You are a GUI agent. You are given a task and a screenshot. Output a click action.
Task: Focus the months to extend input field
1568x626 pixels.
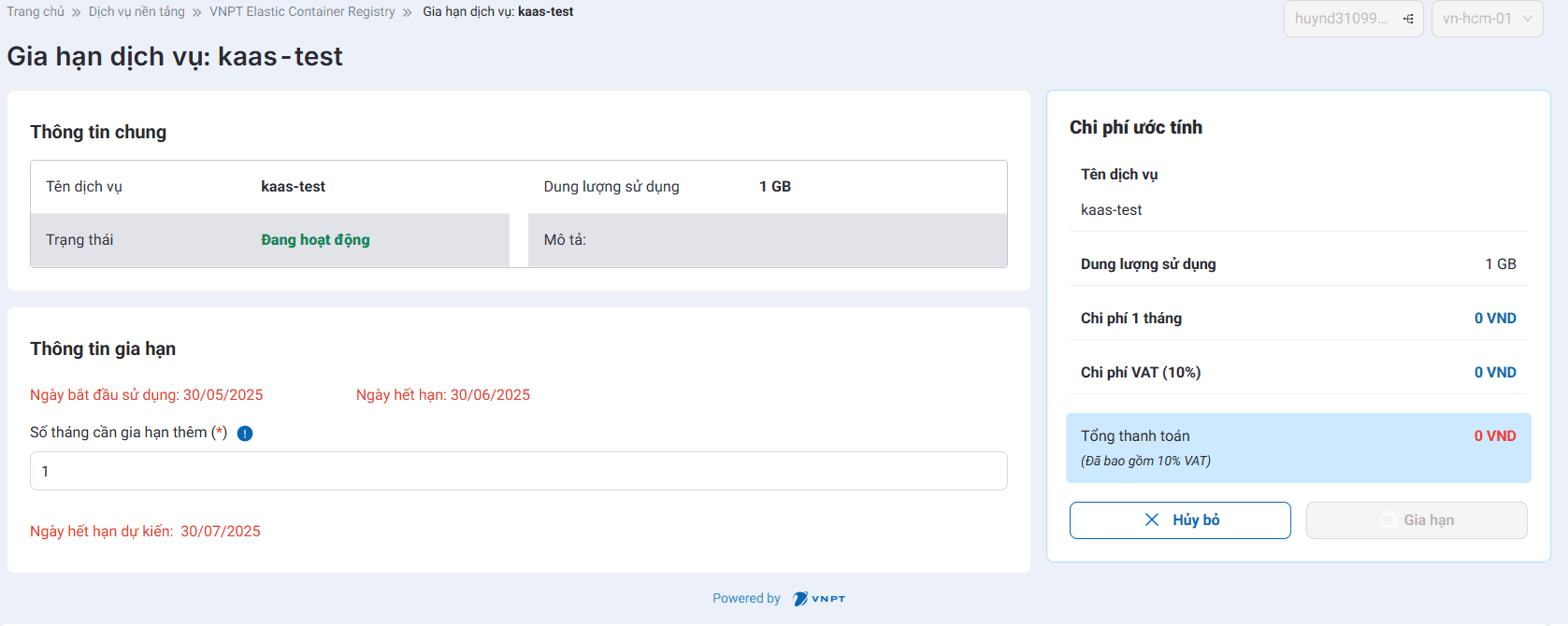518,471
